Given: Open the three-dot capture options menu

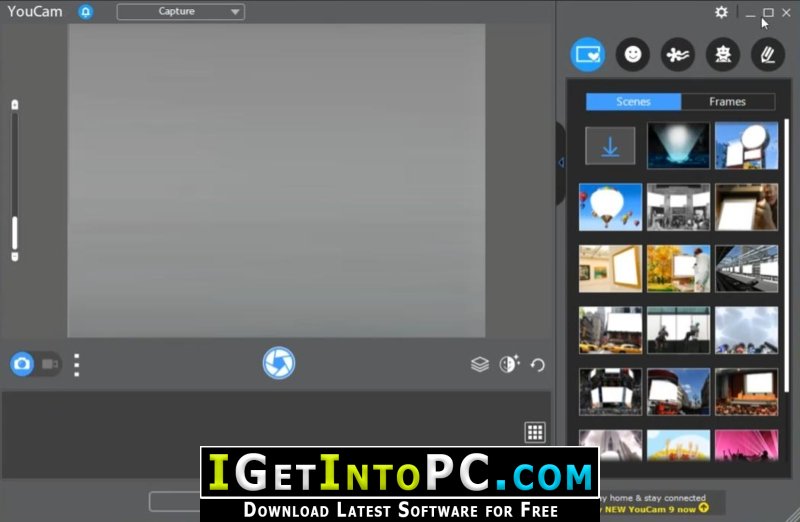Looking at the screenshot, I should 77,365.
